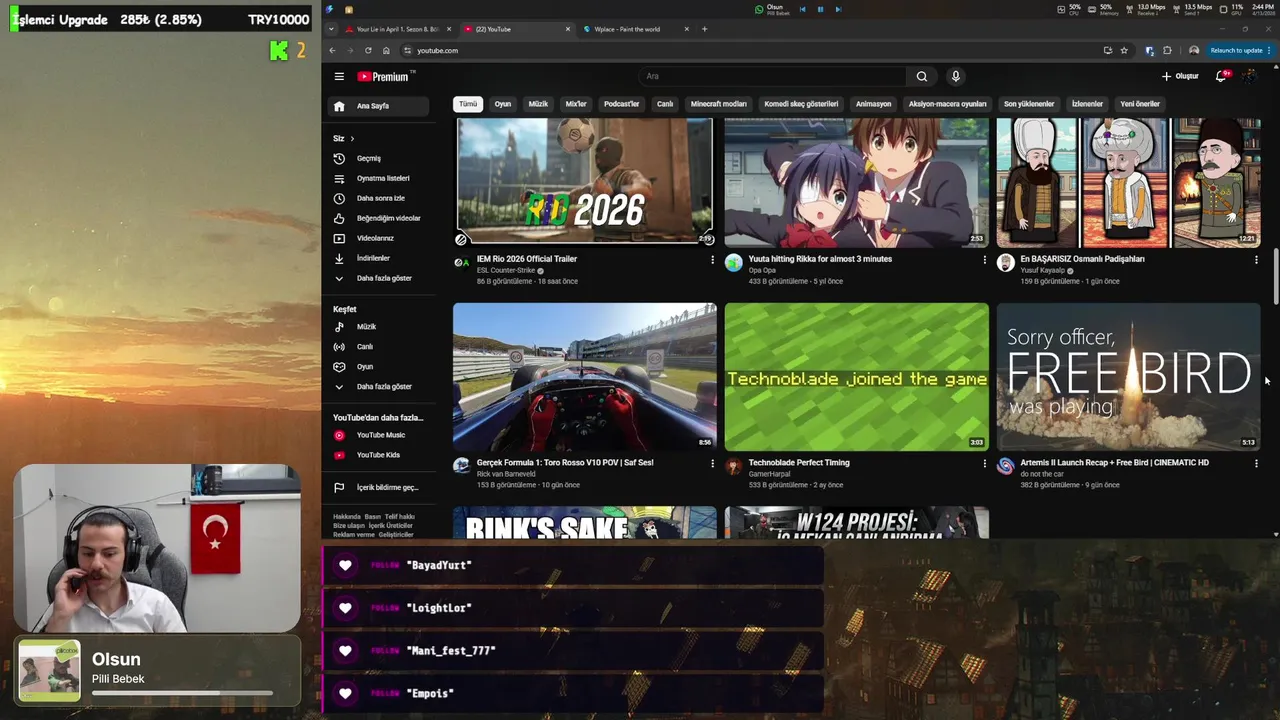Open browser extensions puzzle icon
The width and height of the screenshot is (1280, 720).
tap(1167, 50)
